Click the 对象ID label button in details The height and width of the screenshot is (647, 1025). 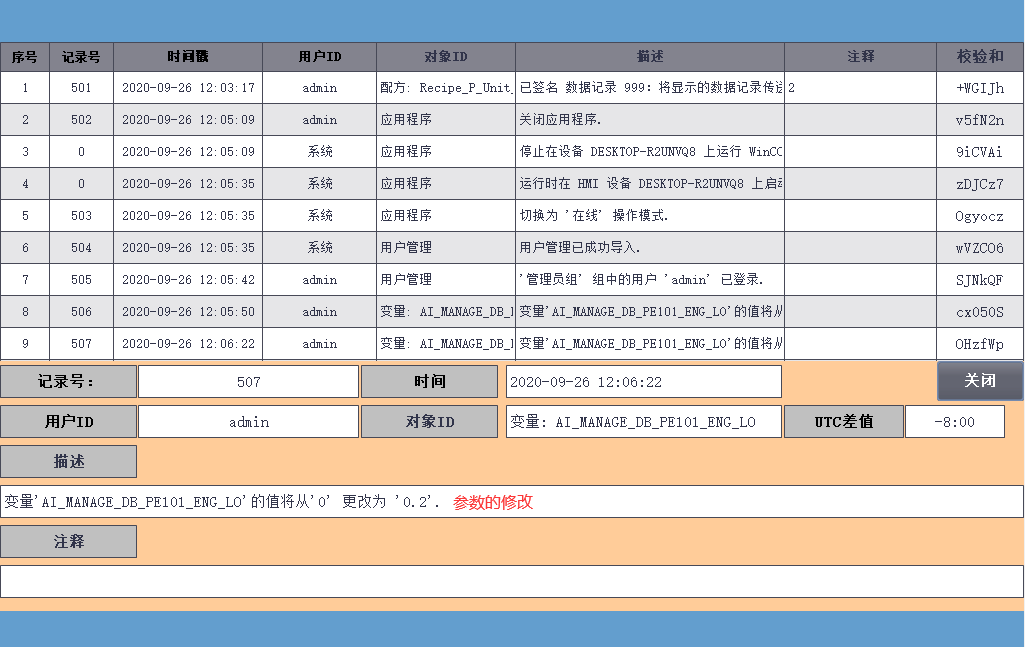[429, 422]
